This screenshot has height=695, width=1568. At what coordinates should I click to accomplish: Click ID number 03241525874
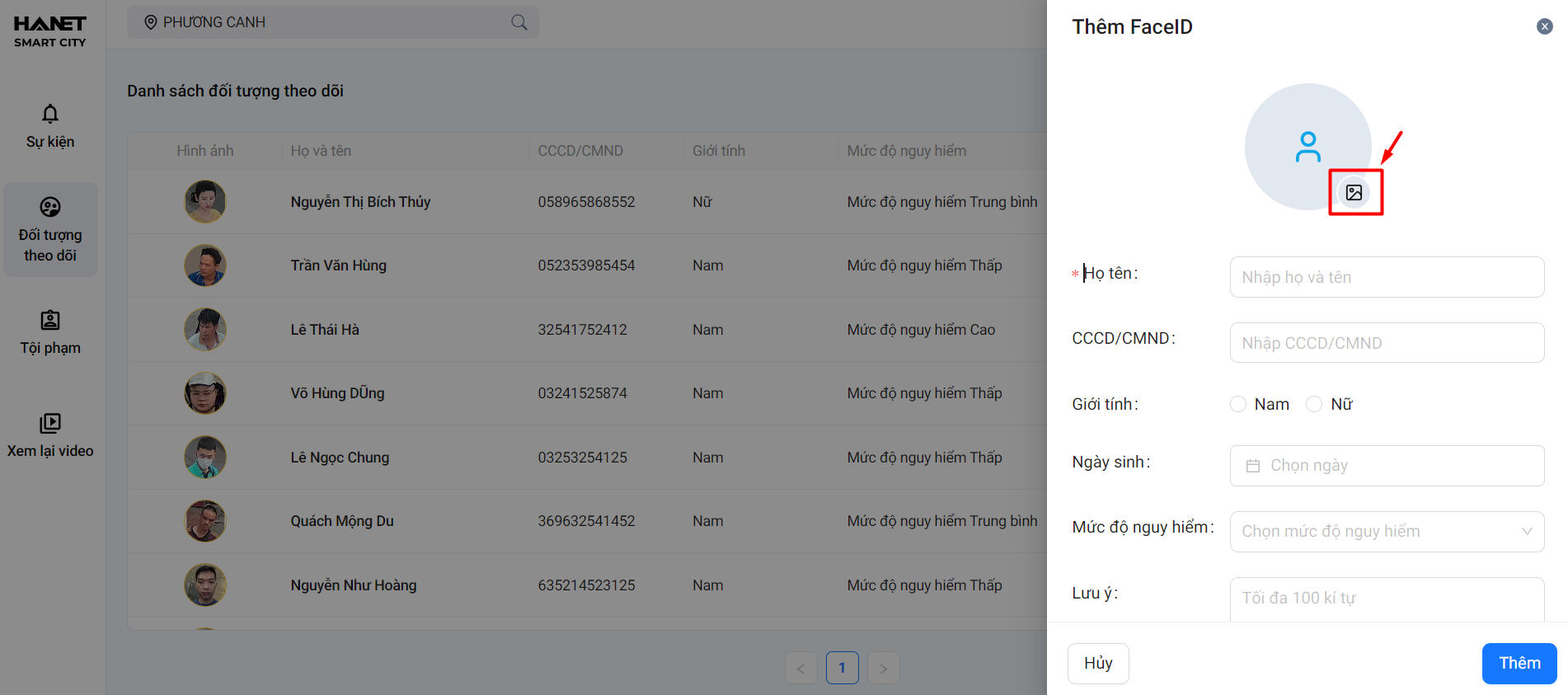coord(582,393)
